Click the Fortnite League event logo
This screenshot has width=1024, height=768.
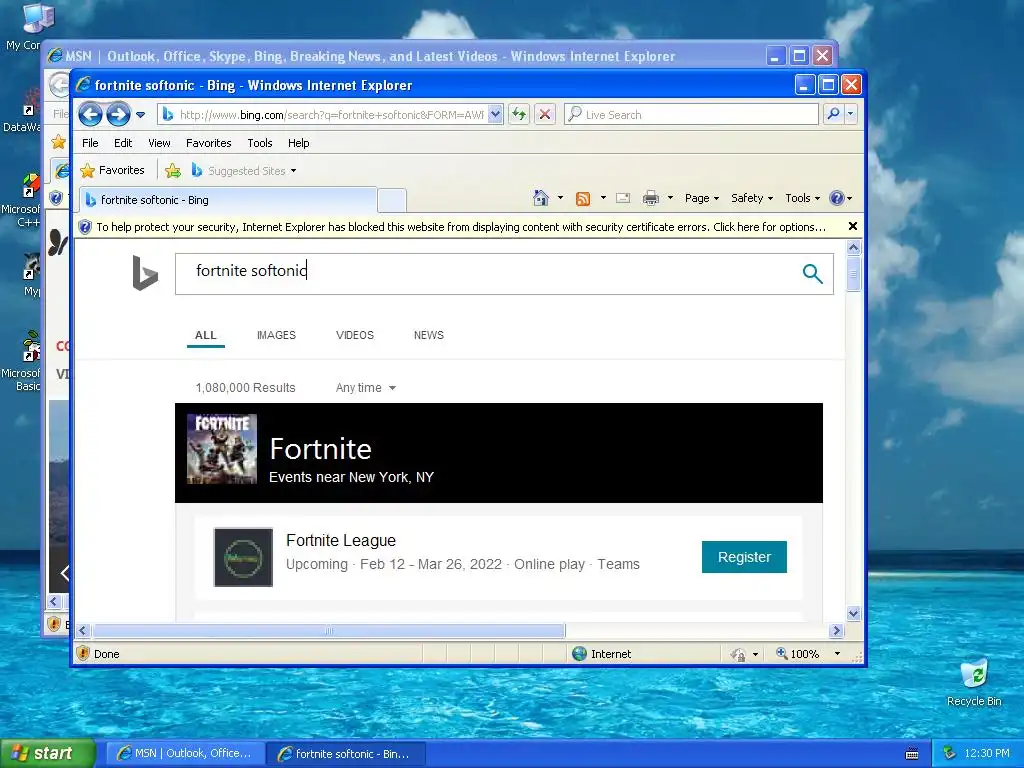pos(244,557)
